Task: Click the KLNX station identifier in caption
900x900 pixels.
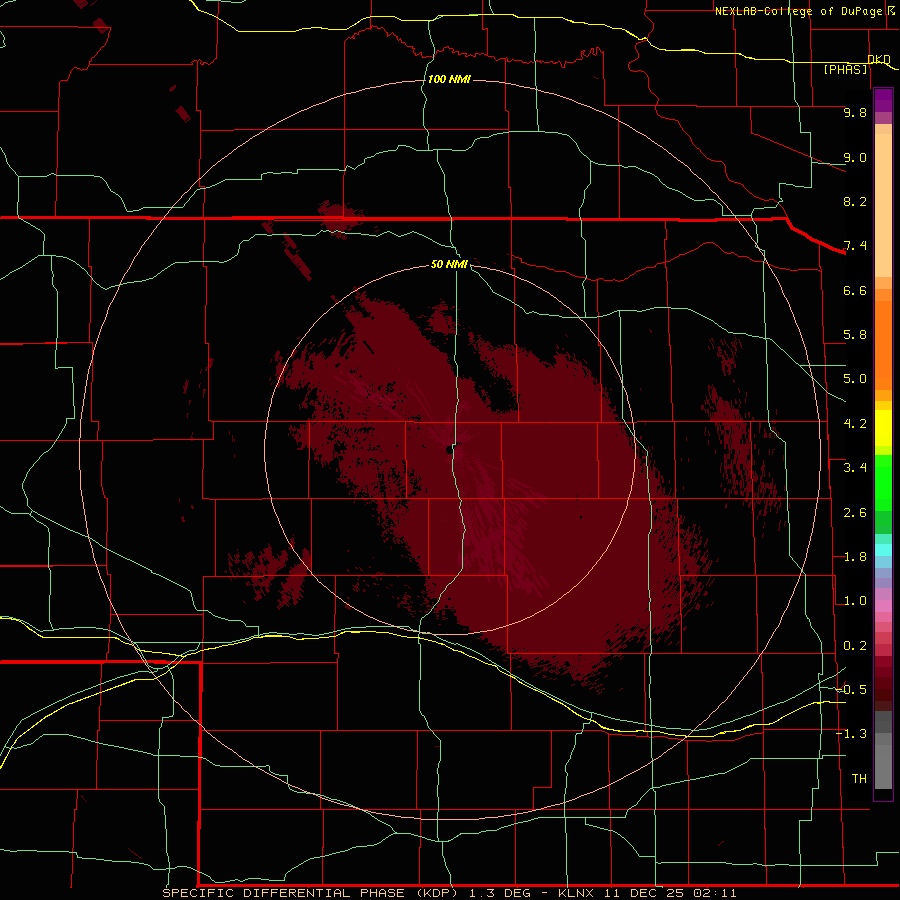Action: 576,893
